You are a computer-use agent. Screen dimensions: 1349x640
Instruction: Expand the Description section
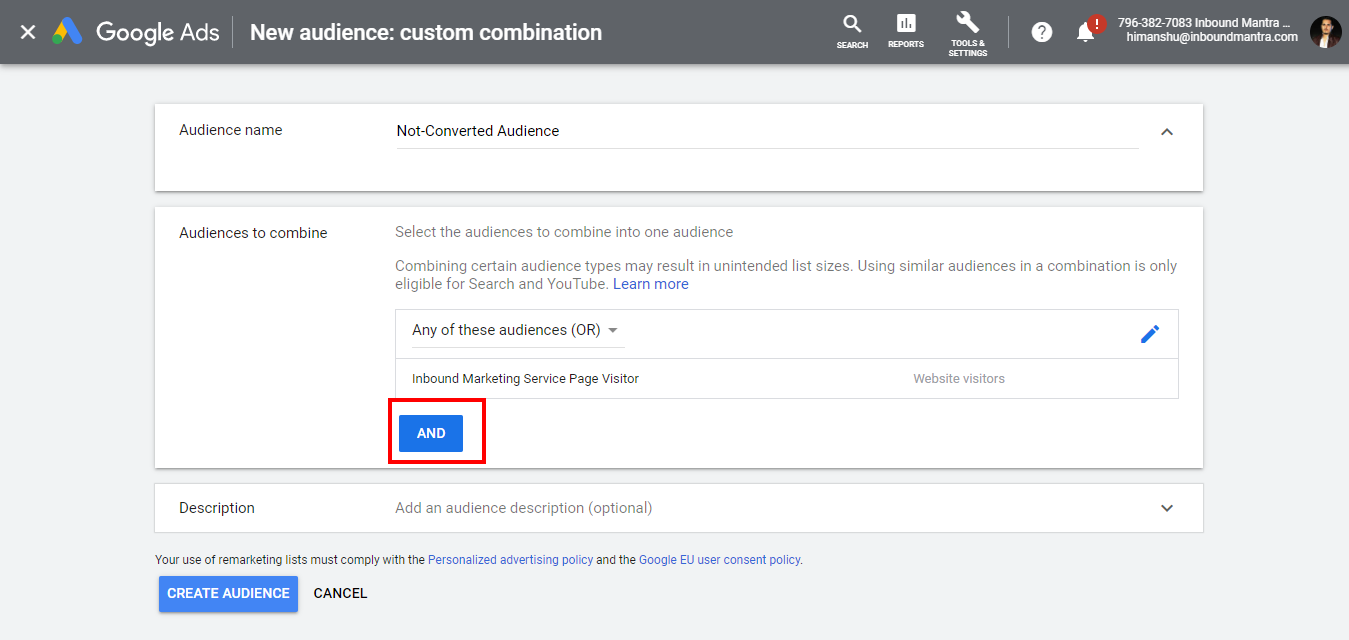tap(1166, 508)
